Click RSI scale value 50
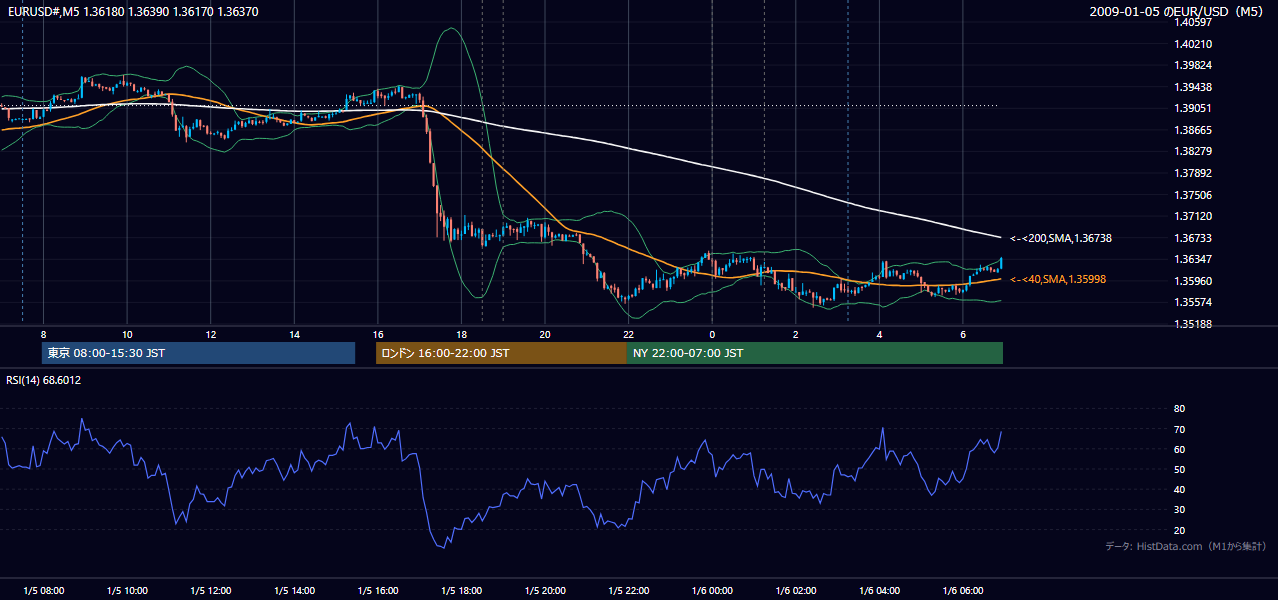Screen dimensions: 1278x600 (x=1179, y=470)
